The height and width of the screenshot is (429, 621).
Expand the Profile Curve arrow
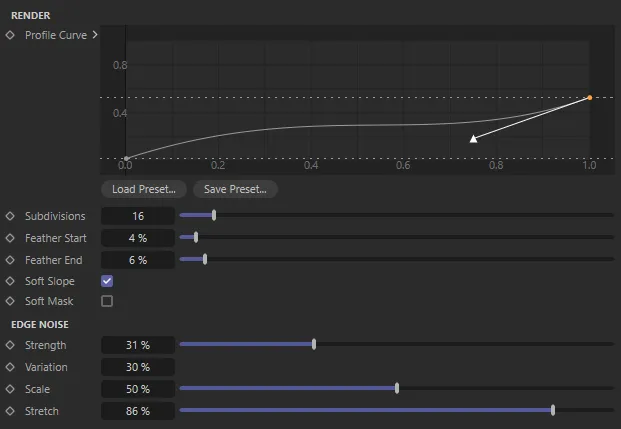click(94, 35)
